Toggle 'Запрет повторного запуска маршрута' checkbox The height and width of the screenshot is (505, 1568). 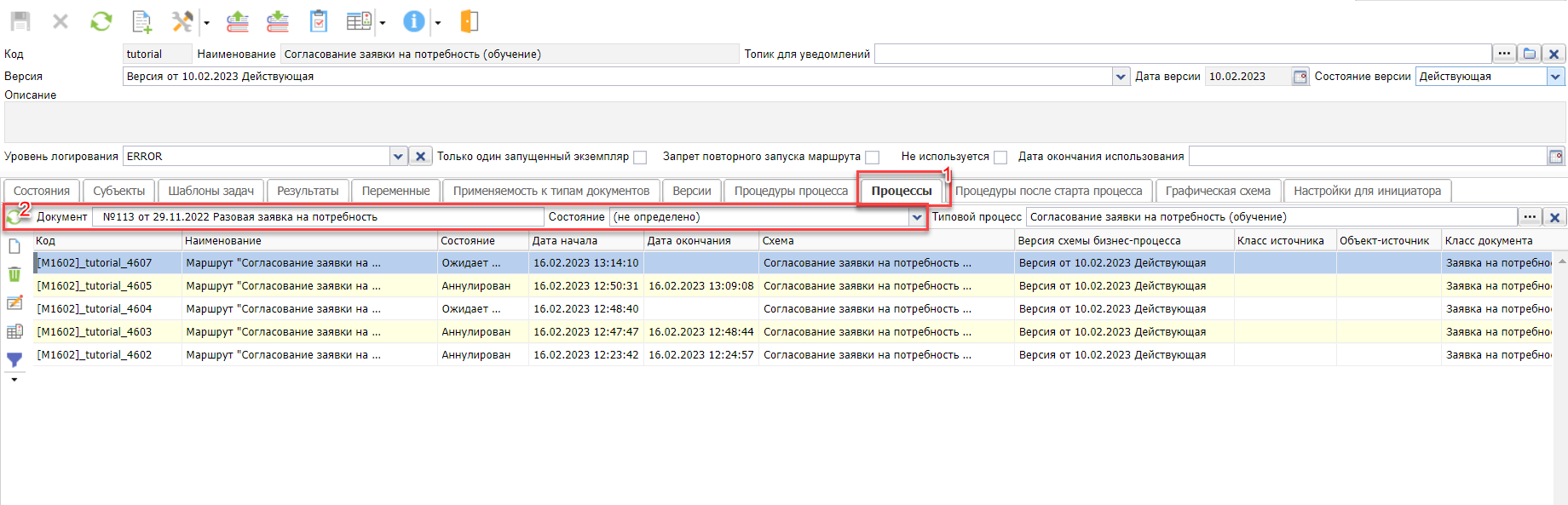(x=872, y=158)
